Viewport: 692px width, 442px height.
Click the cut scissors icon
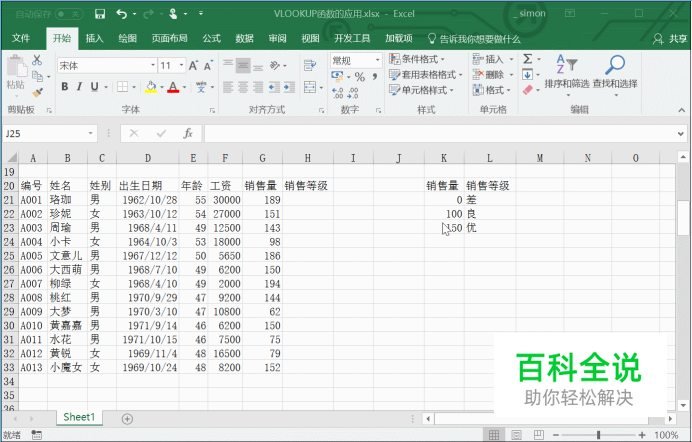[x=37, y=60]
